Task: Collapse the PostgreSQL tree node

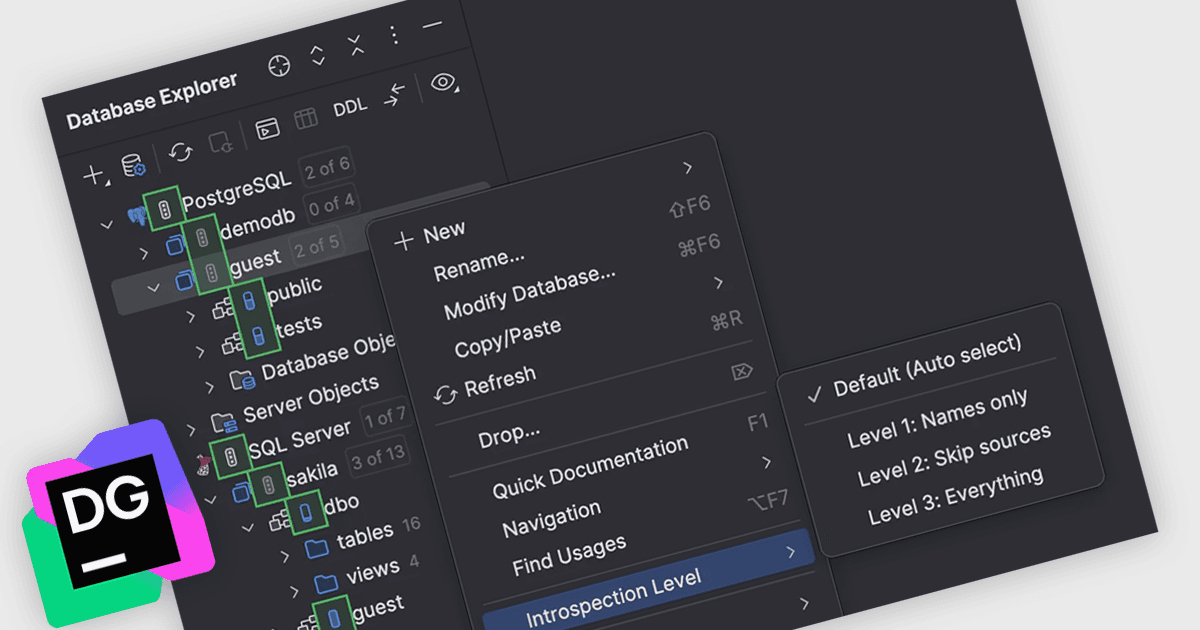Action: (x=107, y=225)
